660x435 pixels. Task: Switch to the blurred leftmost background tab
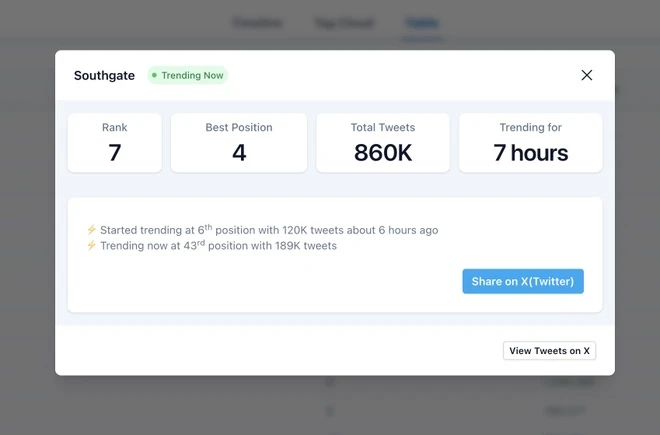(257, 23)
